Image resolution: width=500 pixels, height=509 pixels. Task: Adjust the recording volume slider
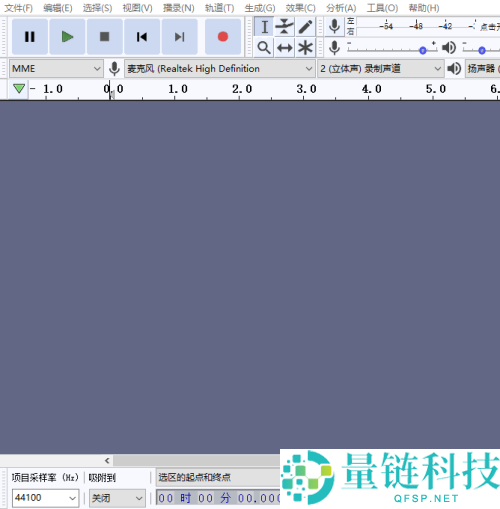point(392,50)
